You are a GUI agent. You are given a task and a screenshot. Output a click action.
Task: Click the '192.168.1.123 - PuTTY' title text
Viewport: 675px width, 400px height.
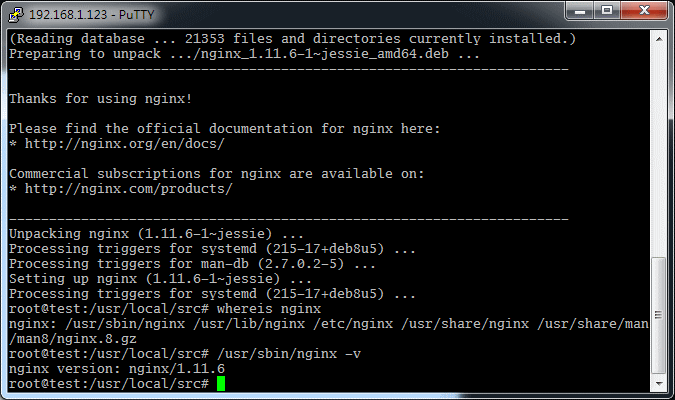[x=91, y=15]
